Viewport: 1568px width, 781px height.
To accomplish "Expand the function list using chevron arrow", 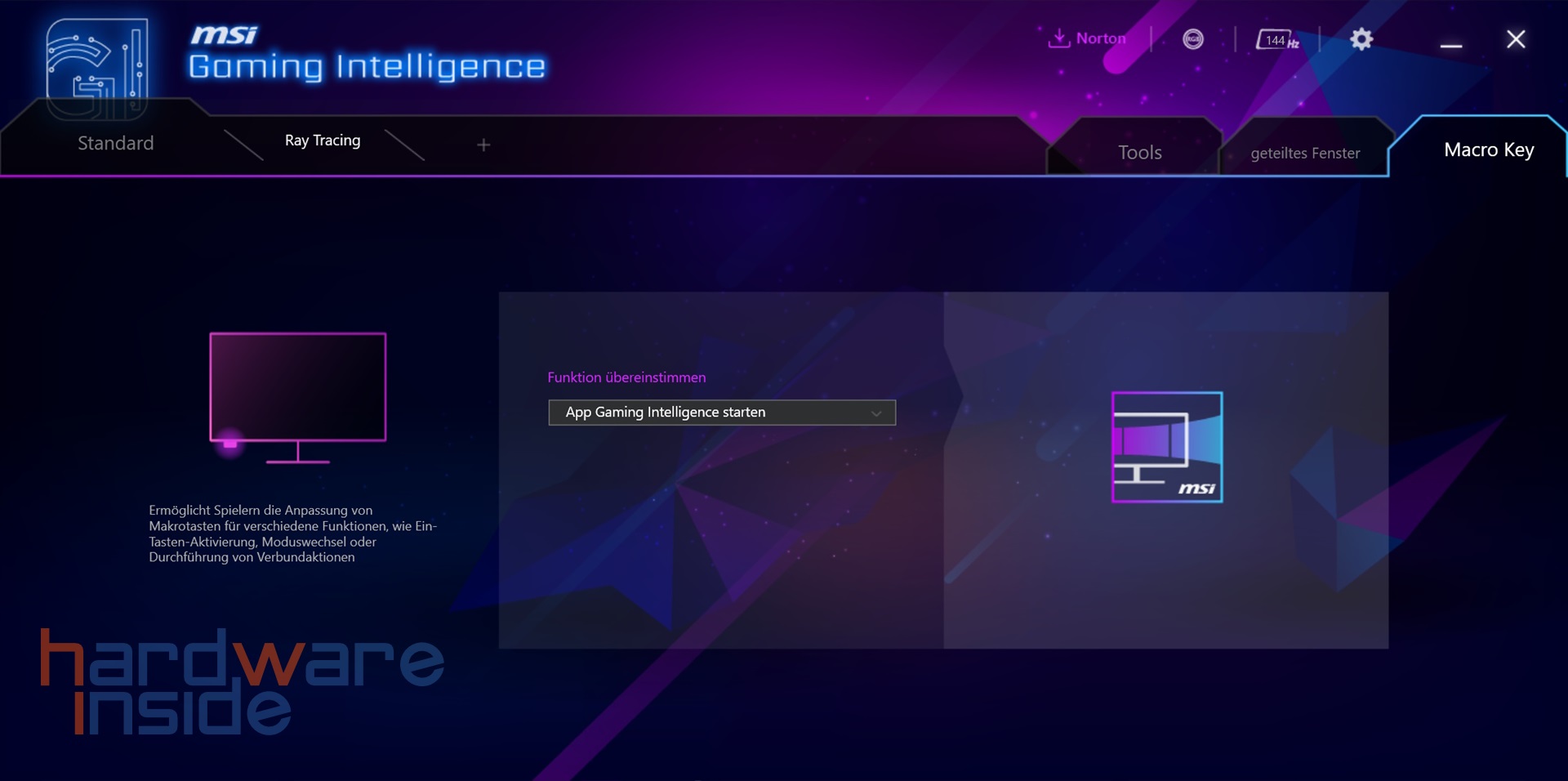I will coord(876,413).
